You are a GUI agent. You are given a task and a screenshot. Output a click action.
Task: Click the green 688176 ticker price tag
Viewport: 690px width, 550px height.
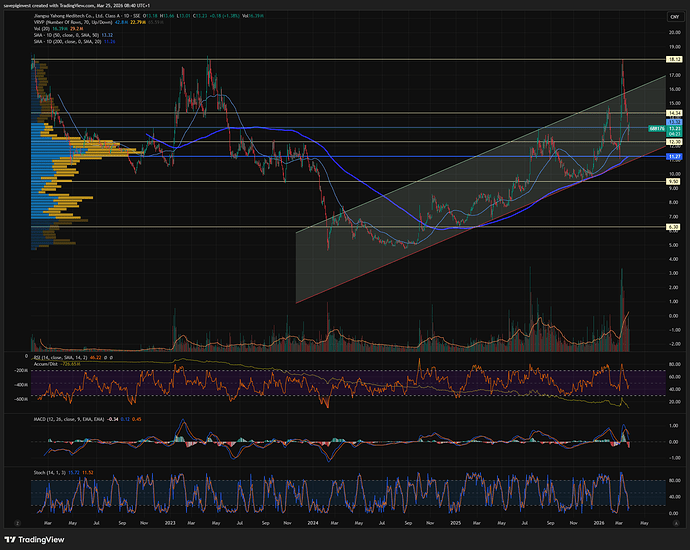pos(657,129)
